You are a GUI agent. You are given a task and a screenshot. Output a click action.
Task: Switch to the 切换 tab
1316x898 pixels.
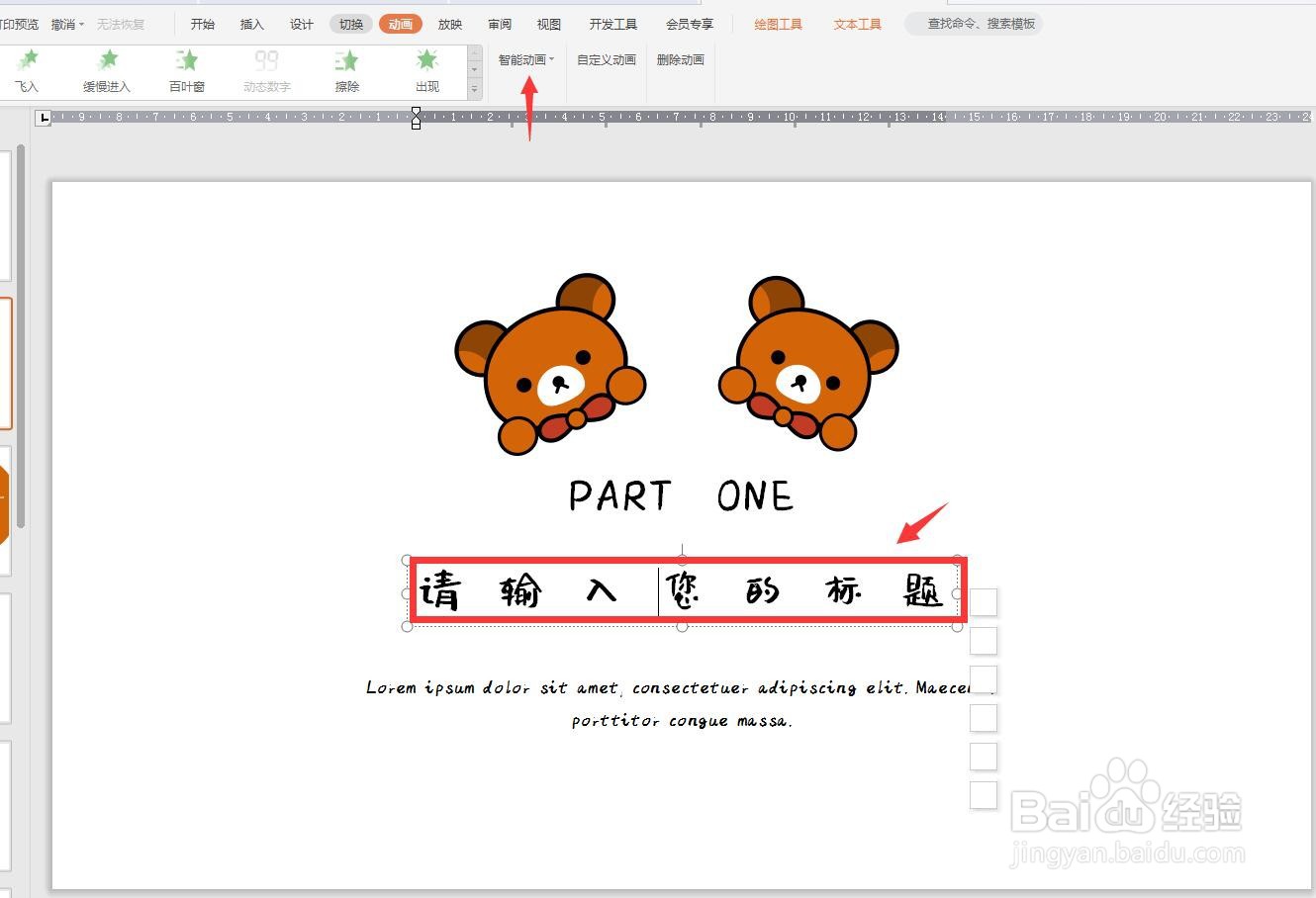coord(351,24)
